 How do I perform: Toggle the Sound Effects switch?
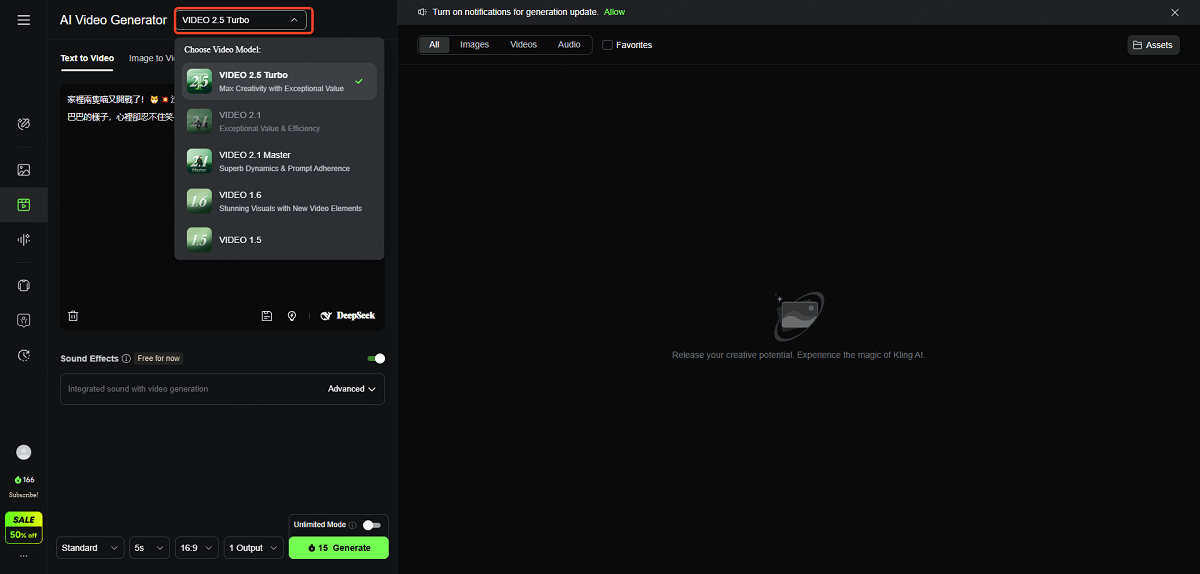coord(376,358)
